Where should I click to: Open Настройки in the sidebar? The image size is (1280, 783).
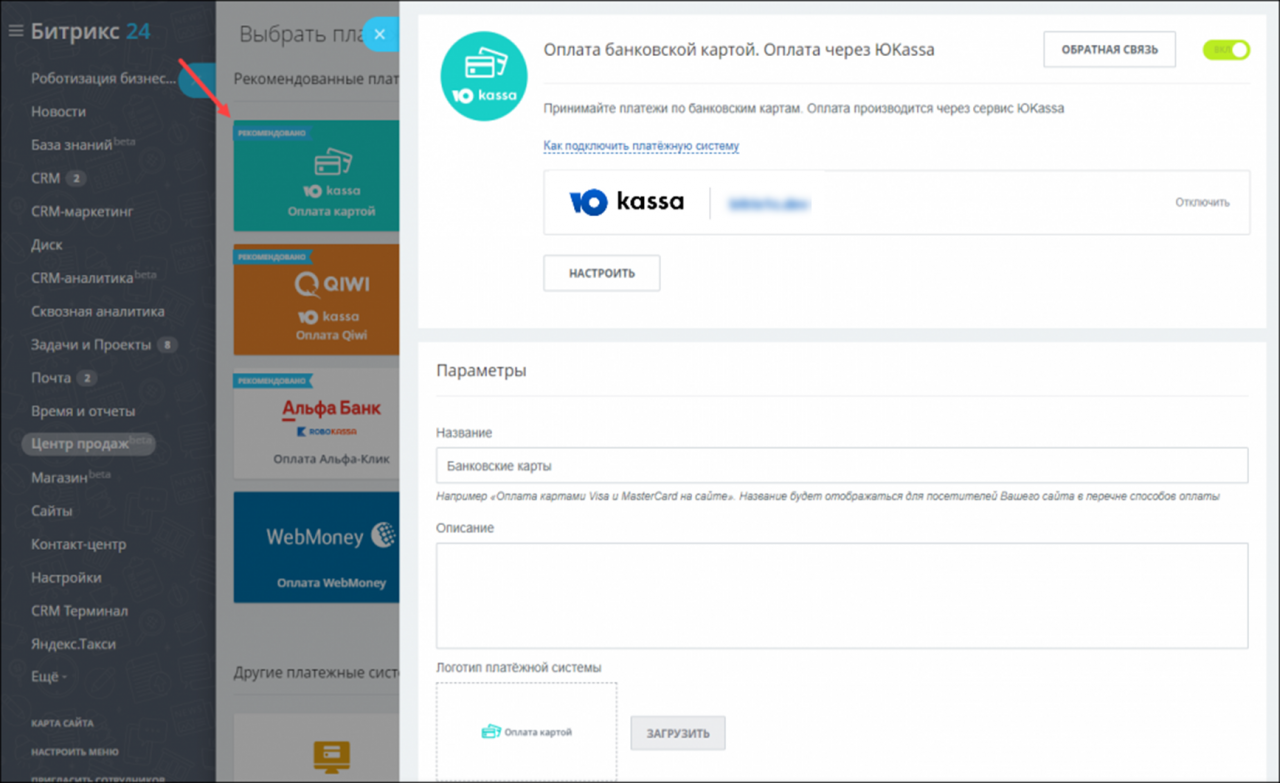click(66, 578)
